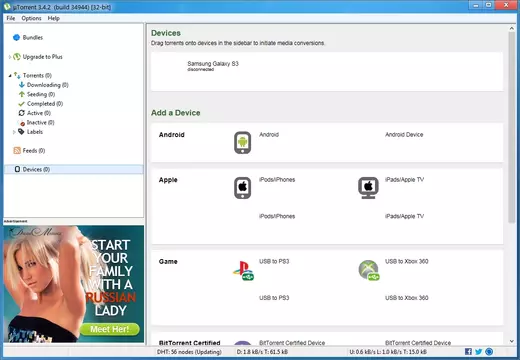Click the Android phone device icon
Screen dimensions: 520x360
(x=242, y=143)
